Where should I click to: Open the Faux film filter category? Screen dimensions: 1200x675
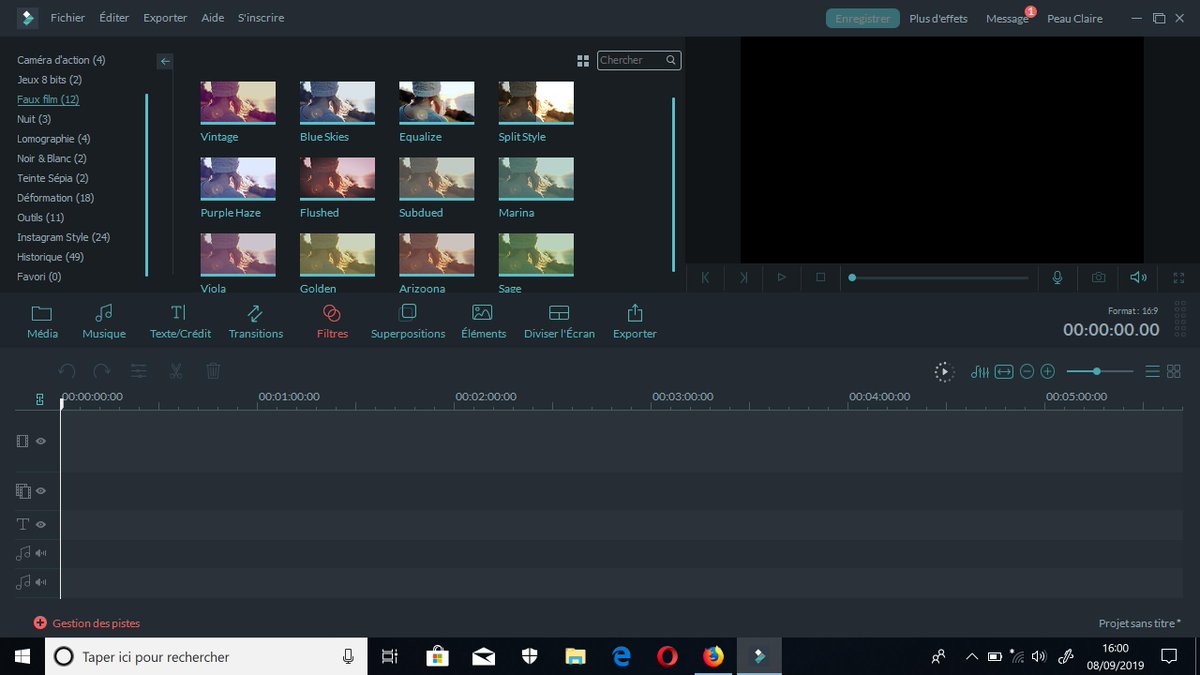47,99
